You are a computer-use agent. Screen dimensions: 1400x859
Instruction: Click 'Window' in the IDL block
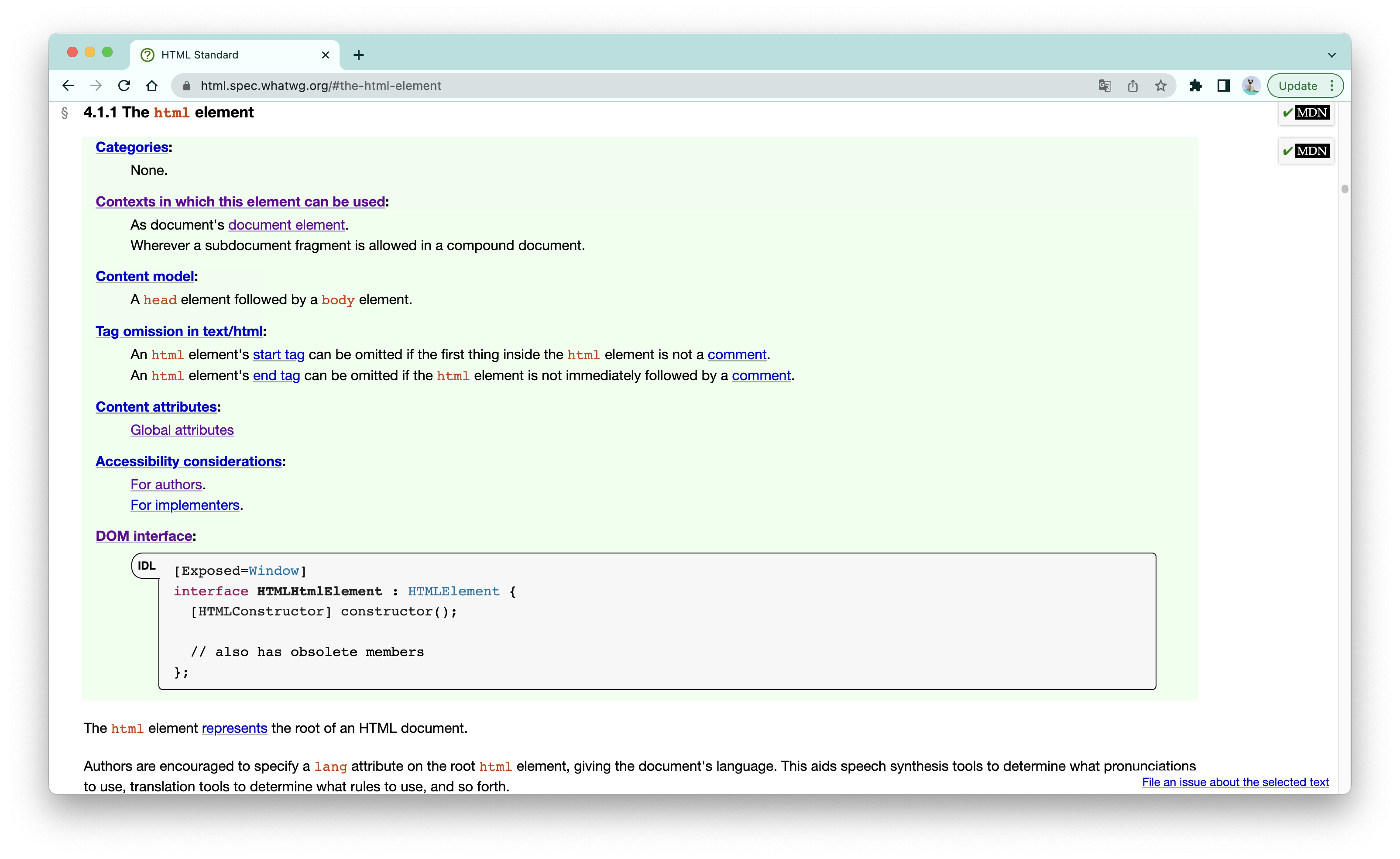coord(273,571)
